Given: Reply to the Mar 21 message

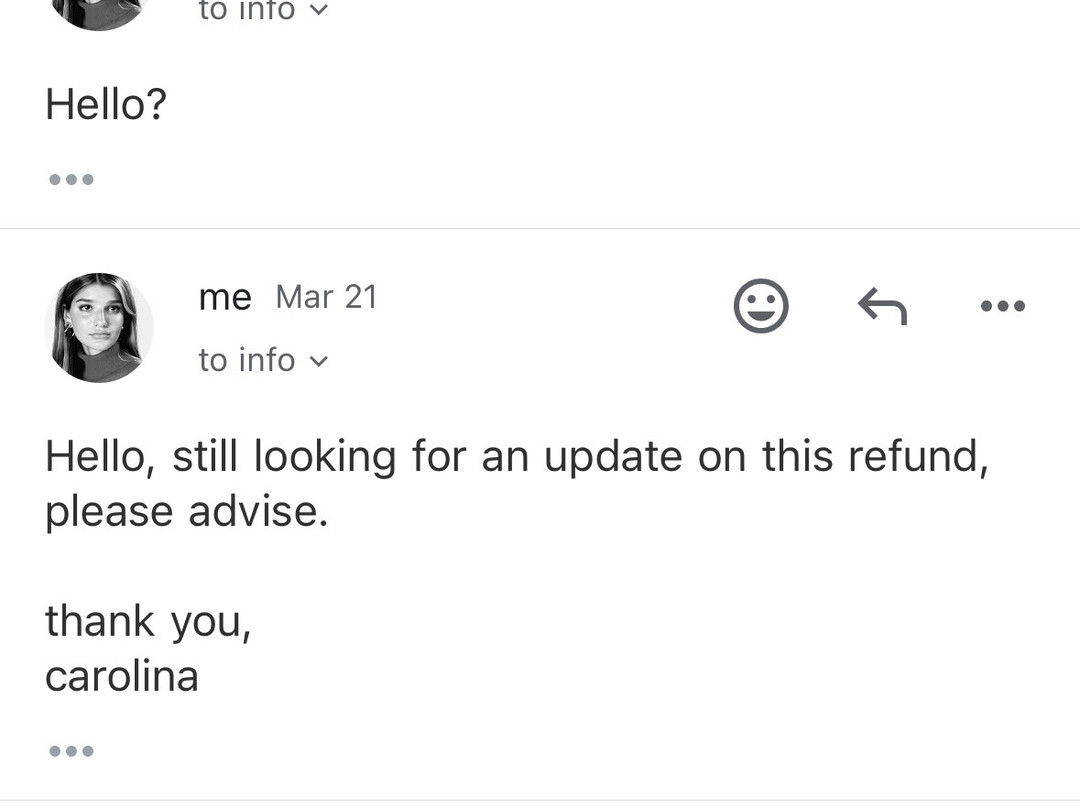Looking at the screenshot, I should (882, 305).
